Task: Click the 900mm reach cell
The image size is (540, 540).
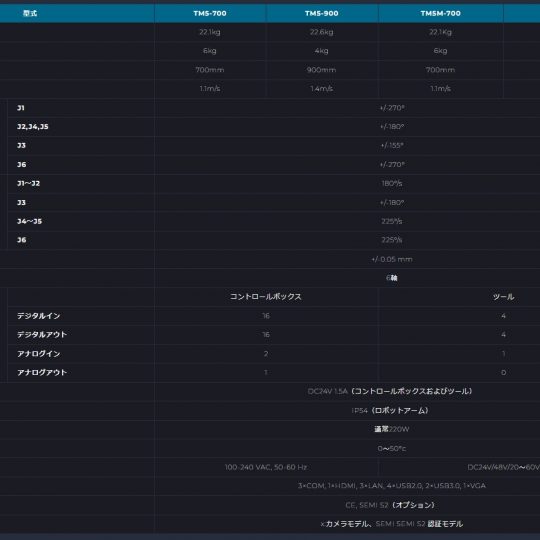Action: point(321,70)
